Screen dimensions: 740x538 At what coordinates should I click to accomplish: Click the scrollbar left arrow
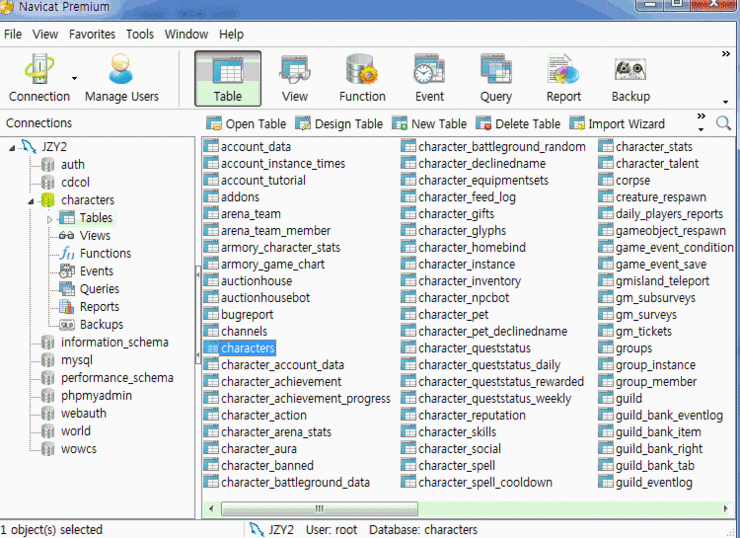tap(211, 509)
